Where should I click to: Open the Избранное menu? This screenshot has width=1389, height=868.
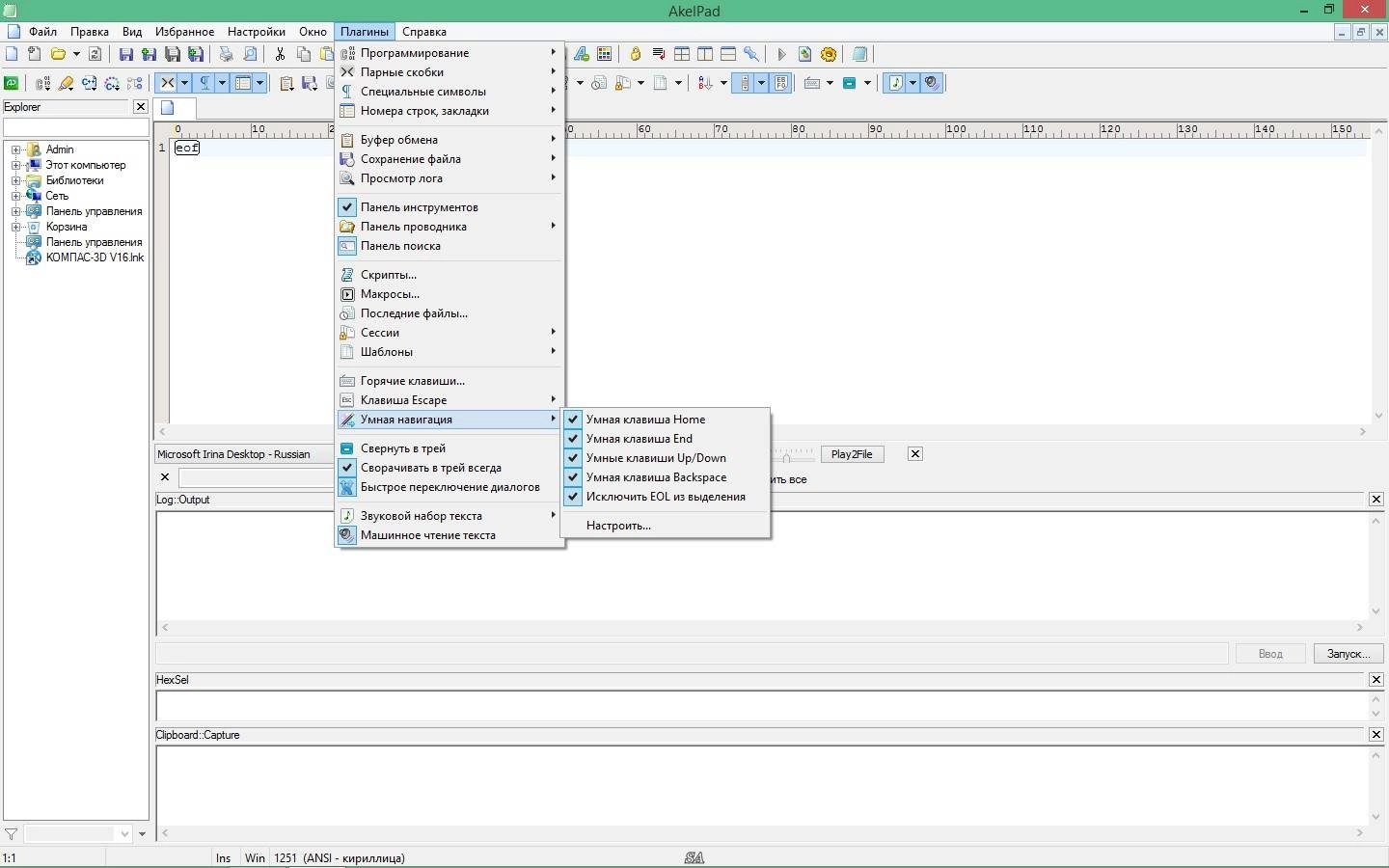185,32
